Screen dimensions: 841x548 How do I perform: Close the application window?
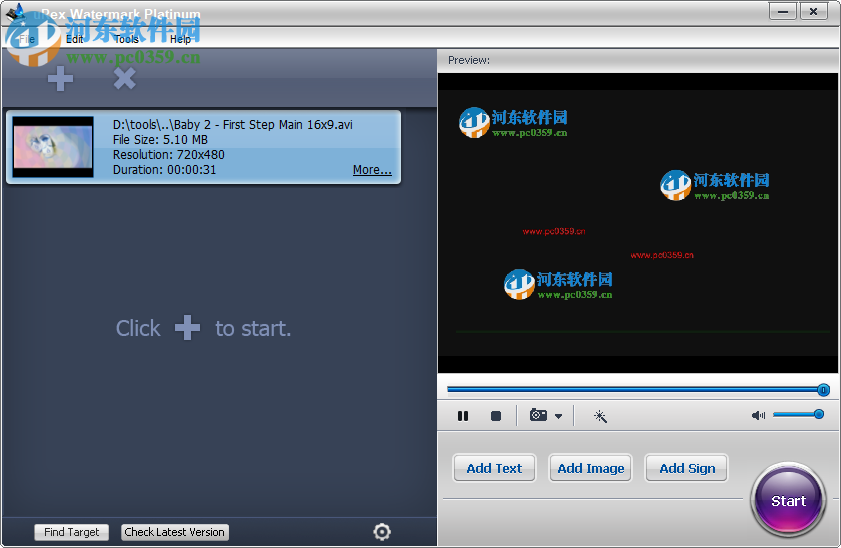814,11
